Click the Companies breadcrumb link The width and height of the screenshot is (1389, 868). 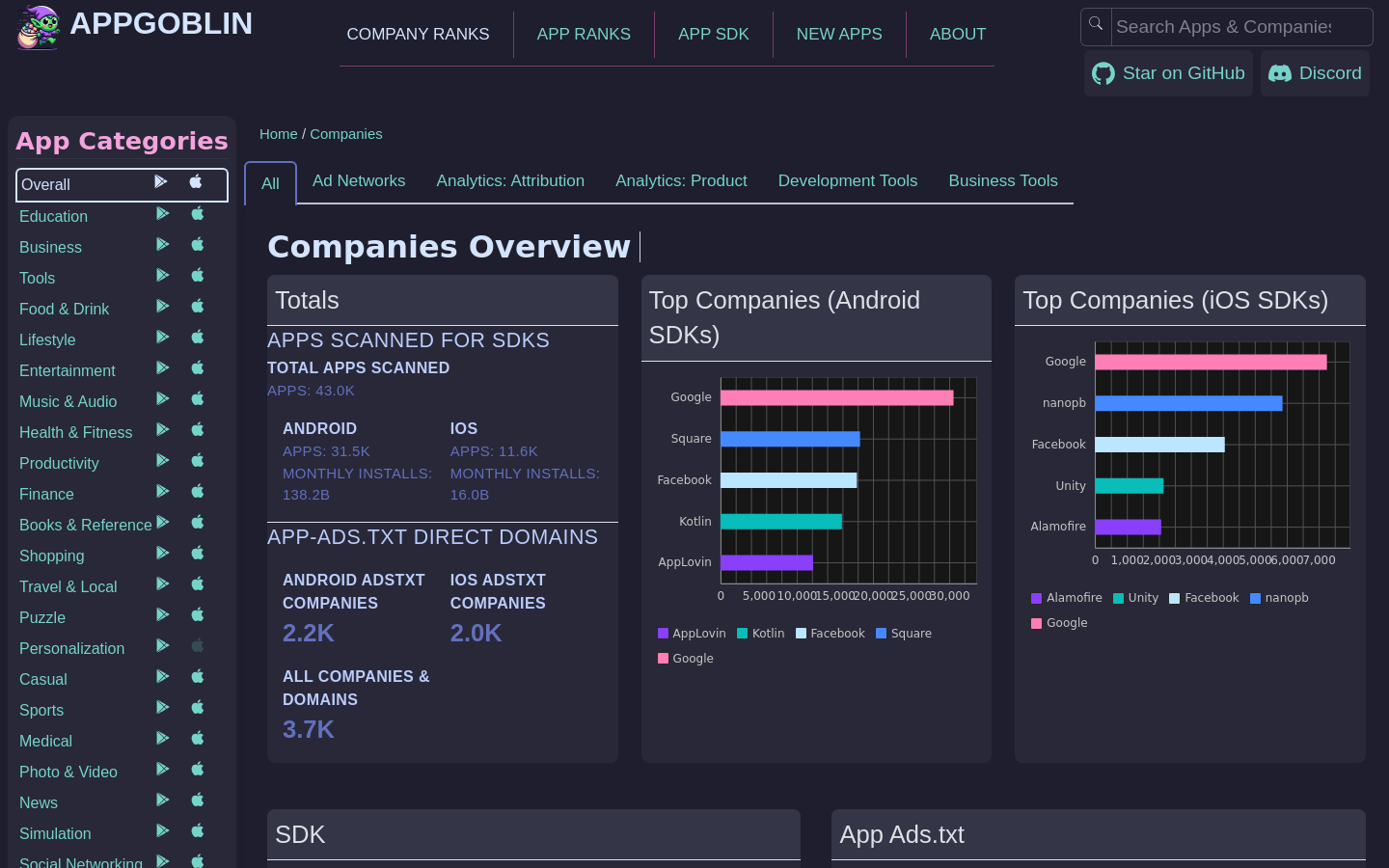pos(346,134)
